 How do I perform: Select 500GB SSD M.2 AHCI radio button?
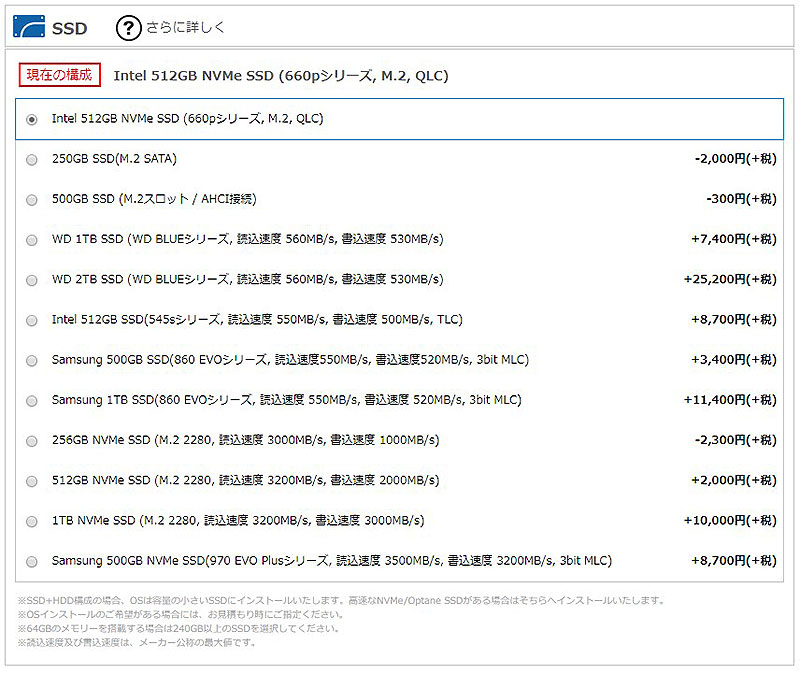pyautogui.click(x=32, y=199)
